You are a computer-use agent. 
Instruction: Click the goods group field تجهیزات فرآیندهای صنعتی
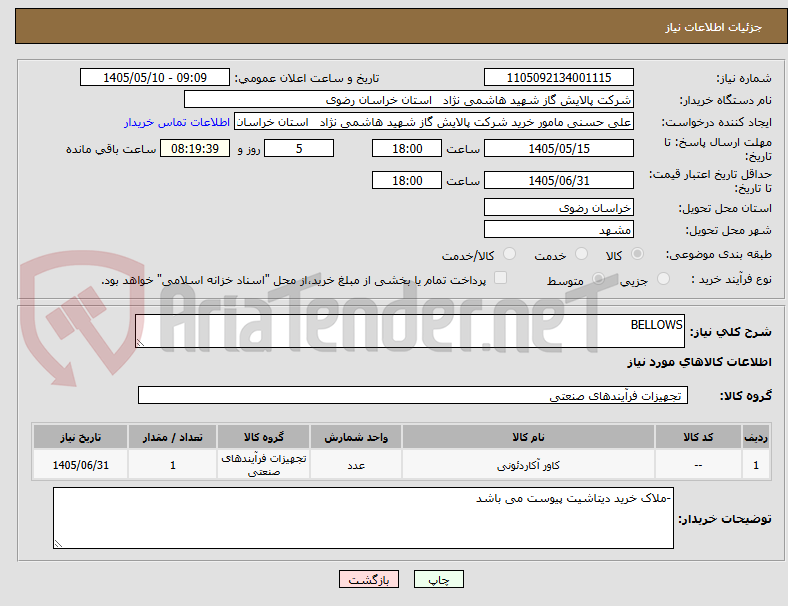pos(413,395)
